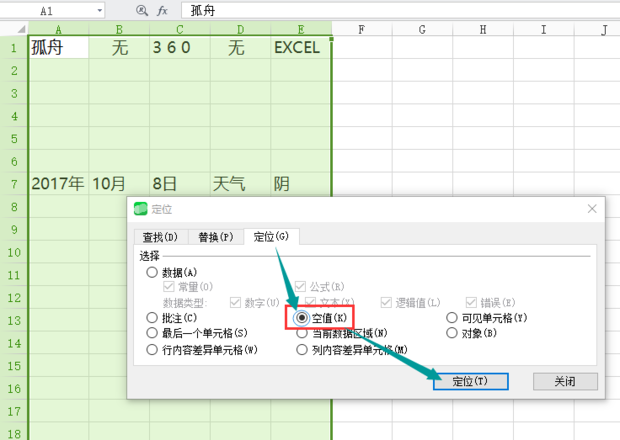Screen dimensions: 620x440
Task: Select 最后一个单元格(S) option
Action: (x=152, y=333)
